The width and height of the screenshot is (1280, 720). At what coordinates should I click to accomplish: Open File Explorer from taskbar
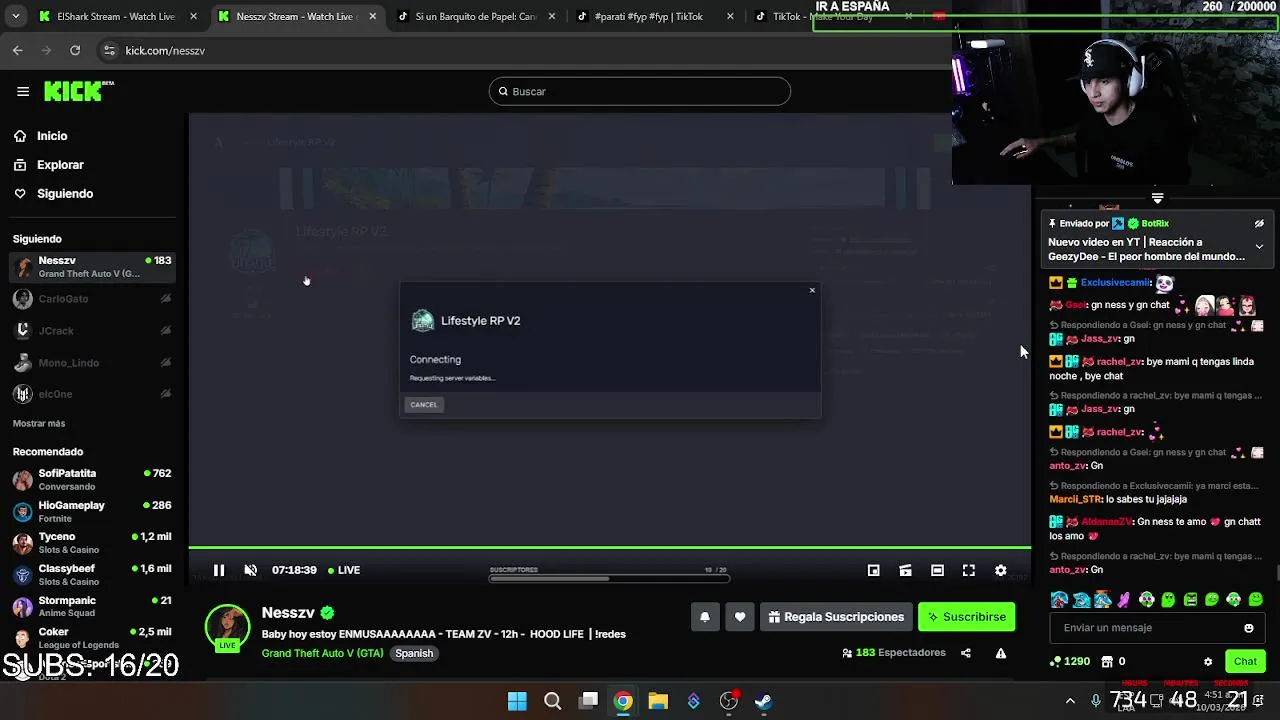click(658, 701)
